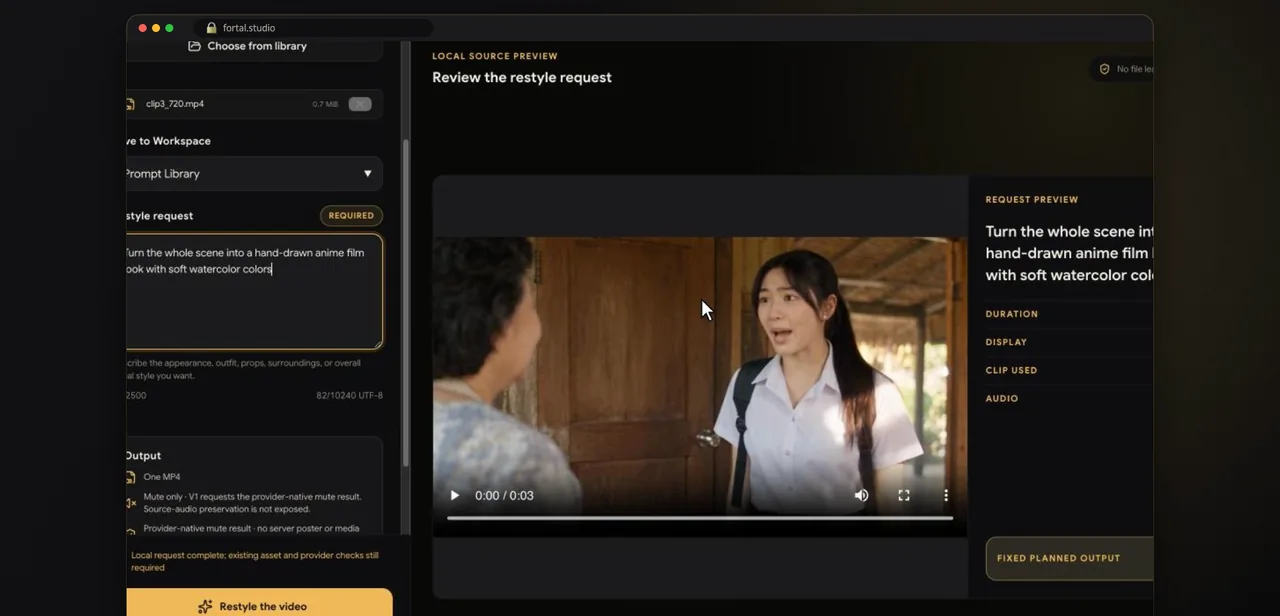Select the clip3_720.mp4 file name
1280x616 pixels.
(175, 104)
